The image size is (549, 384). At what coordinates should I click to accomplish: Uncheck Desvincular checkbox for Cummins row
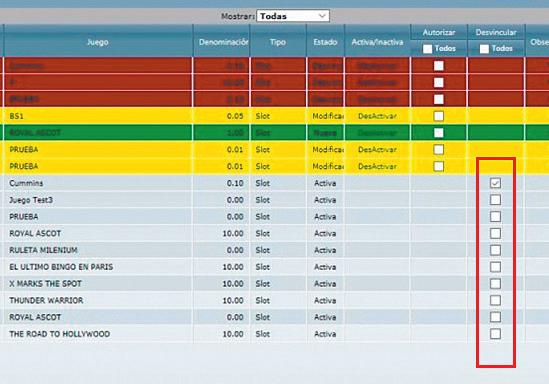coord(495,183)
